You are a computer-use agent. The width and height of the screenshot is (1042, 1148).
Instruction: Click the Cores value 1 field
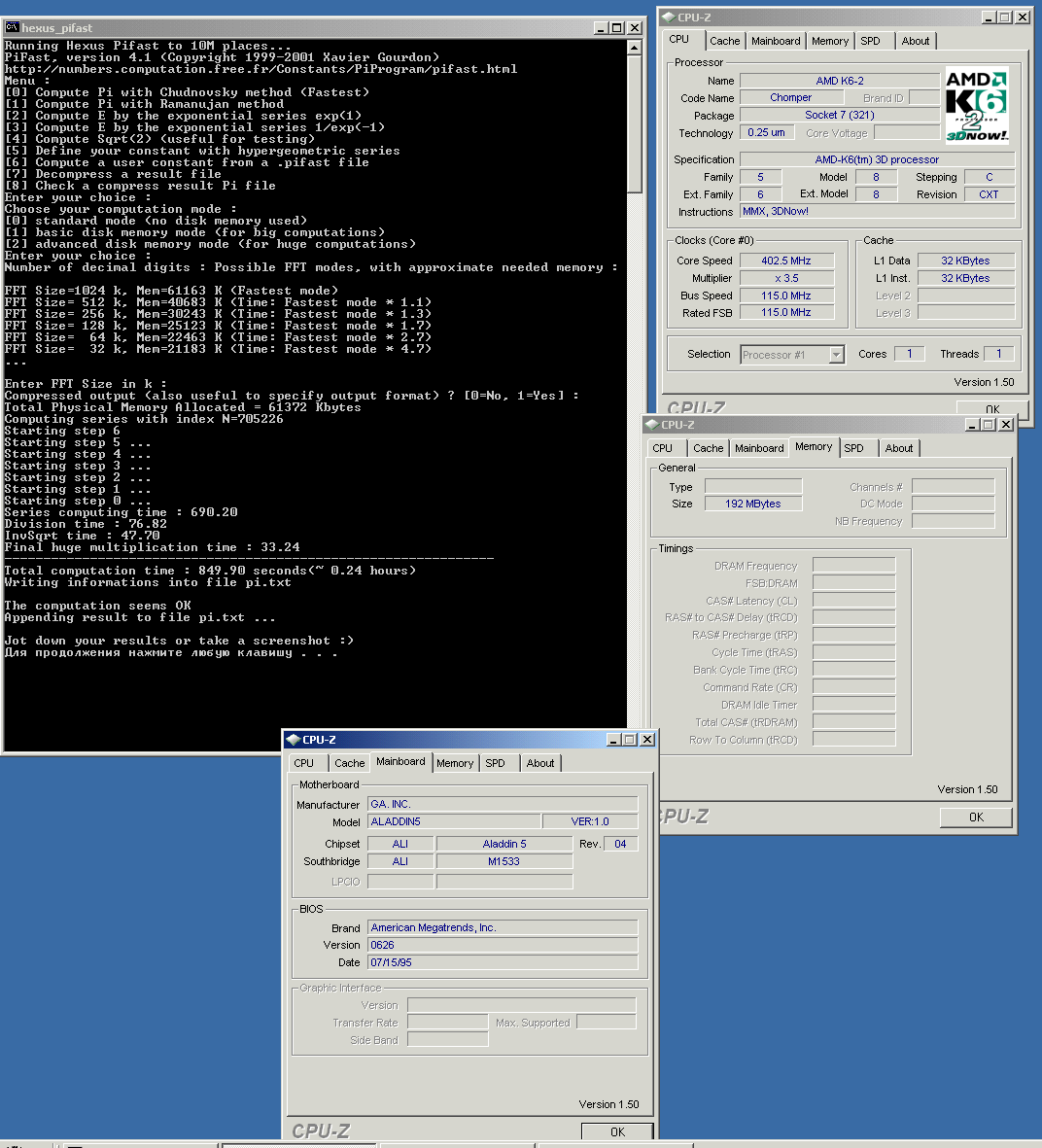pyautogui.click(x=910, y=354)
